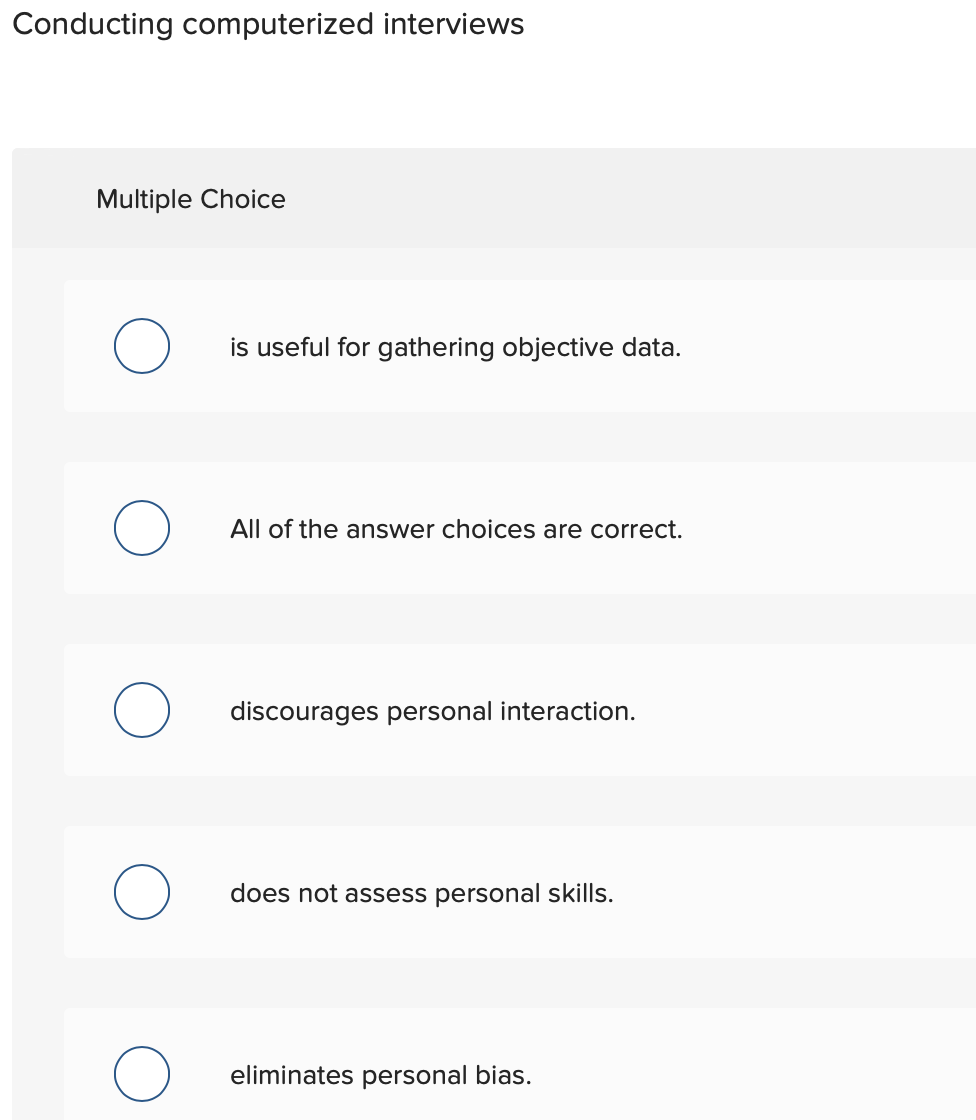Click the answer text 'is useful for gathering objective data'
The image size is (976, 1120).
click(x=455, y=347)
